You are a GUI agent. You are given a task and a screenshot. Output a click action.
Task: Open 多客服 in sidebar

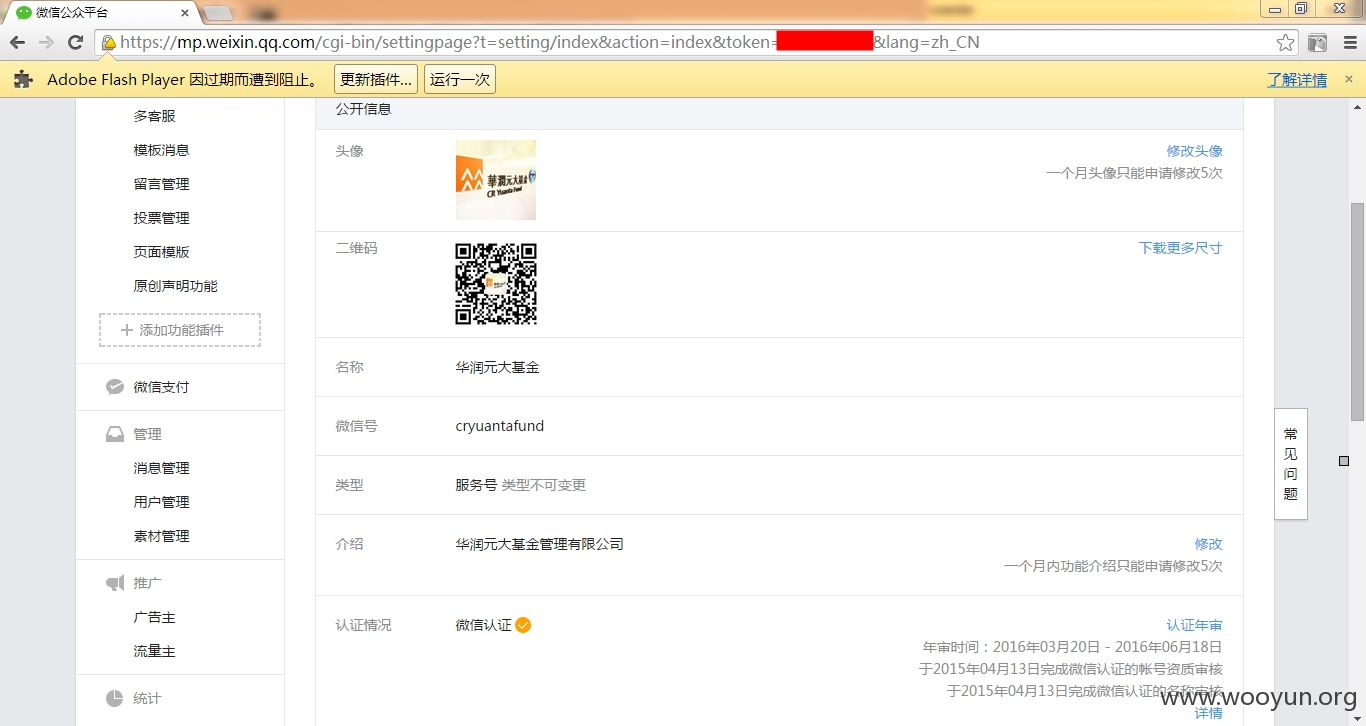tap(155, 116)
